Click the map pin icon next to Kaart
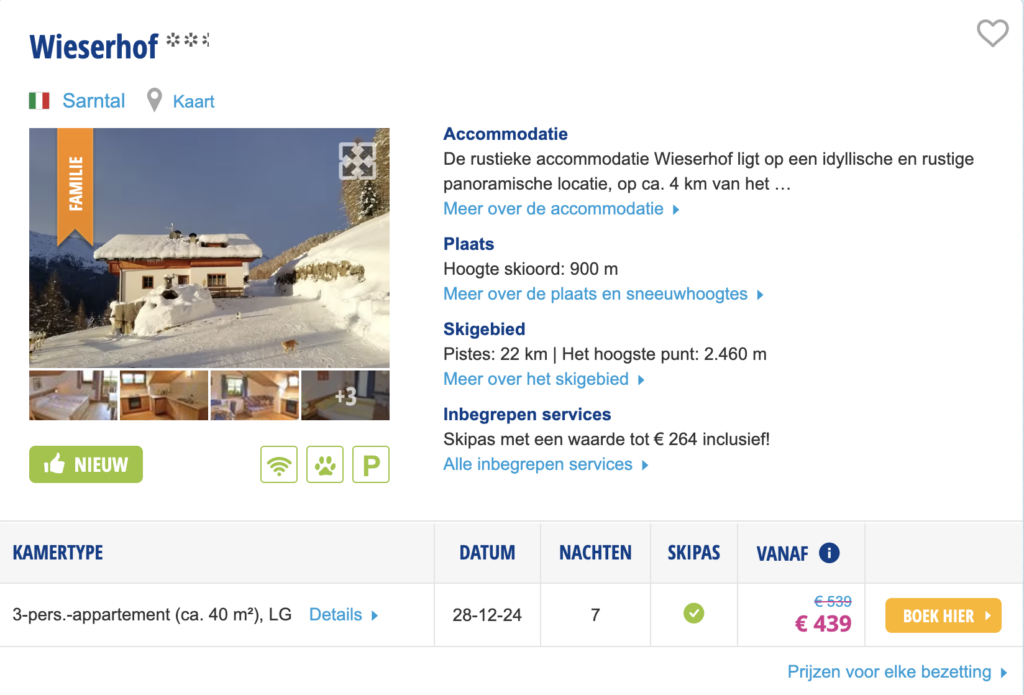 point(154,101)
